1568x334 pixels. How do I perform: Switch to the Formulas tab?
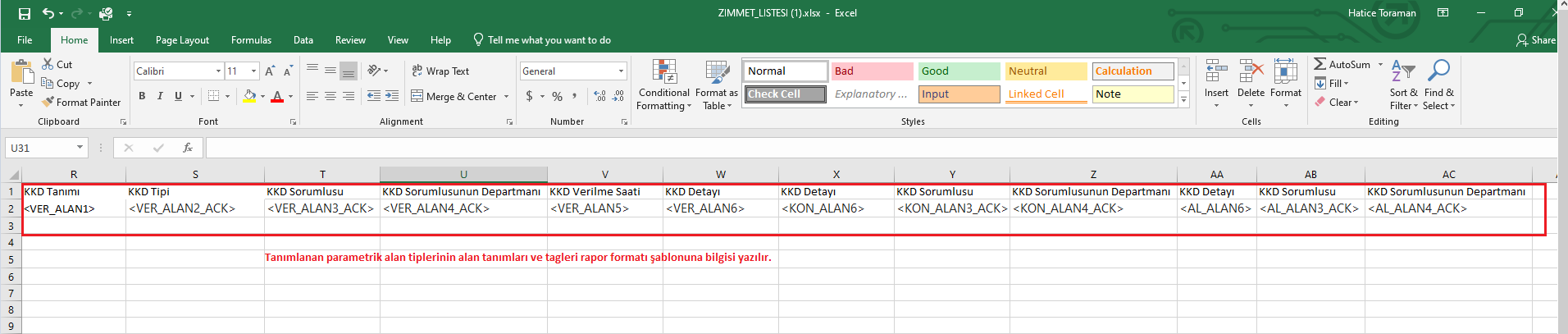tap(251, 40)
